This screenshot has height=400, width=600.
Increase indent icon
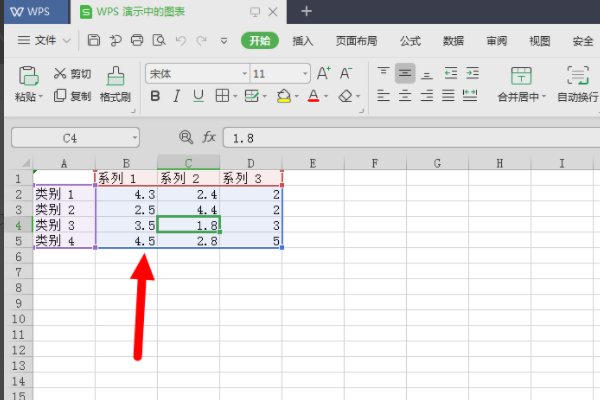472,73
